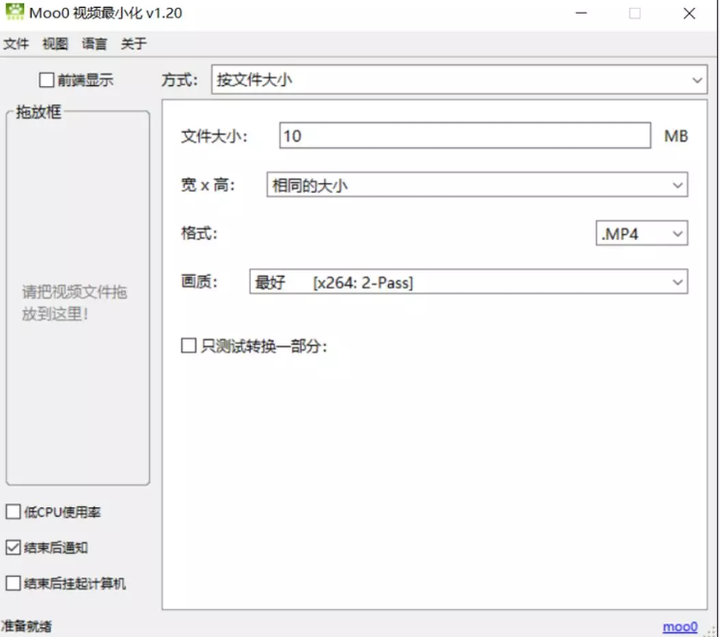
Task: Uncheck the 结束后通知 checkbox
Action: 13,548
